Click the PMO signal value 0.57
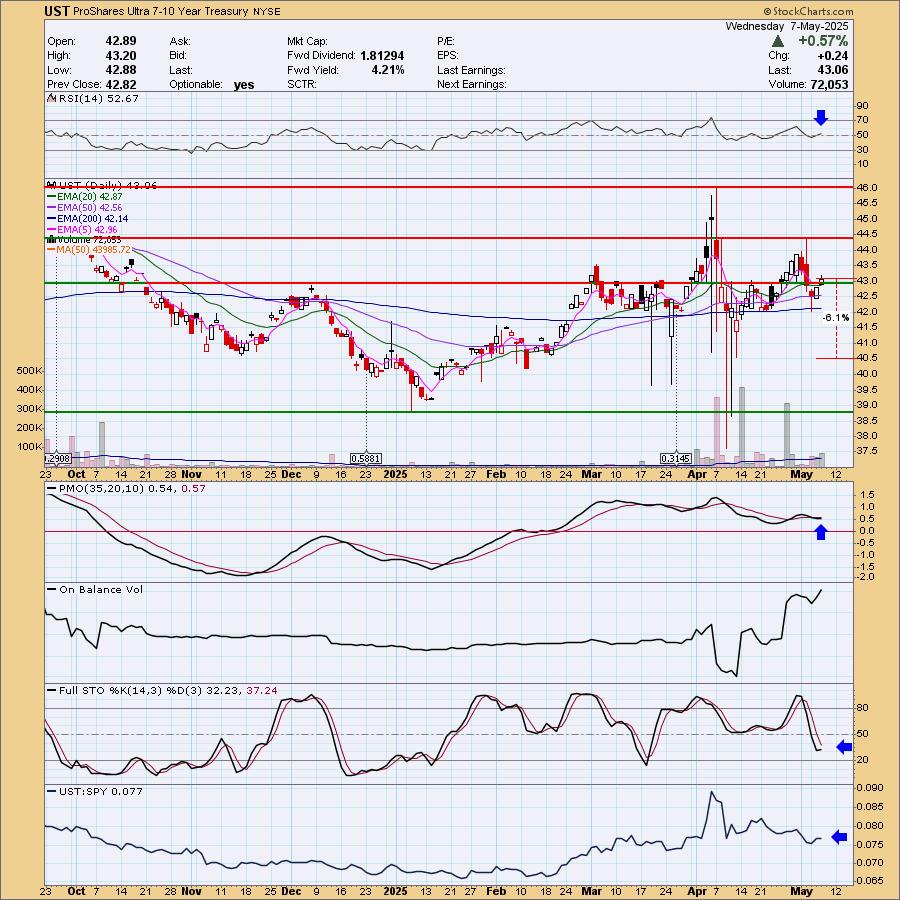This screenshot has height=900, width=900. [x=193, y=488]
